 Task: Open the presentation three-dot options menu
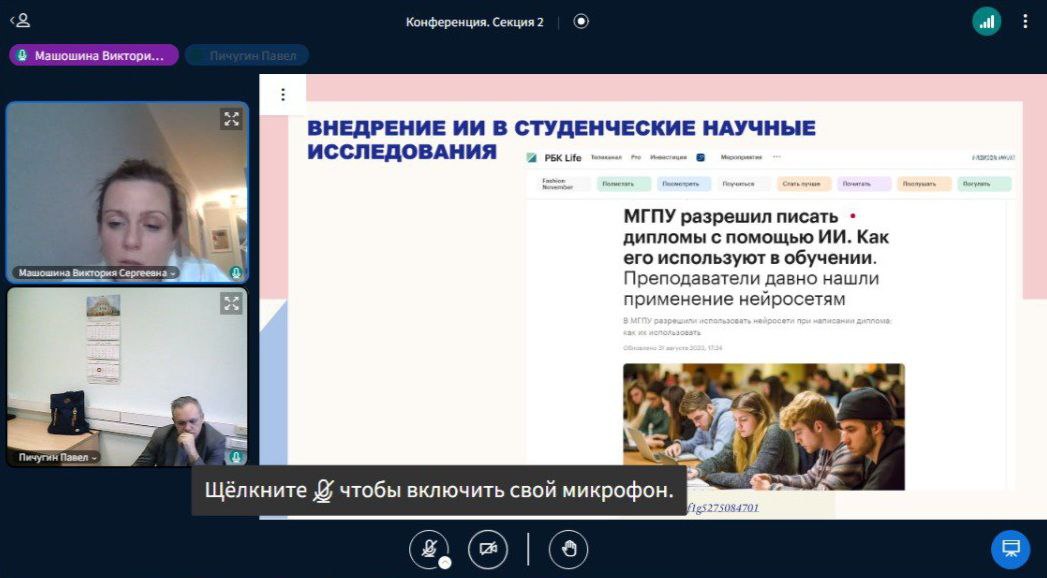pyautogui.click(x=283, y=95)
